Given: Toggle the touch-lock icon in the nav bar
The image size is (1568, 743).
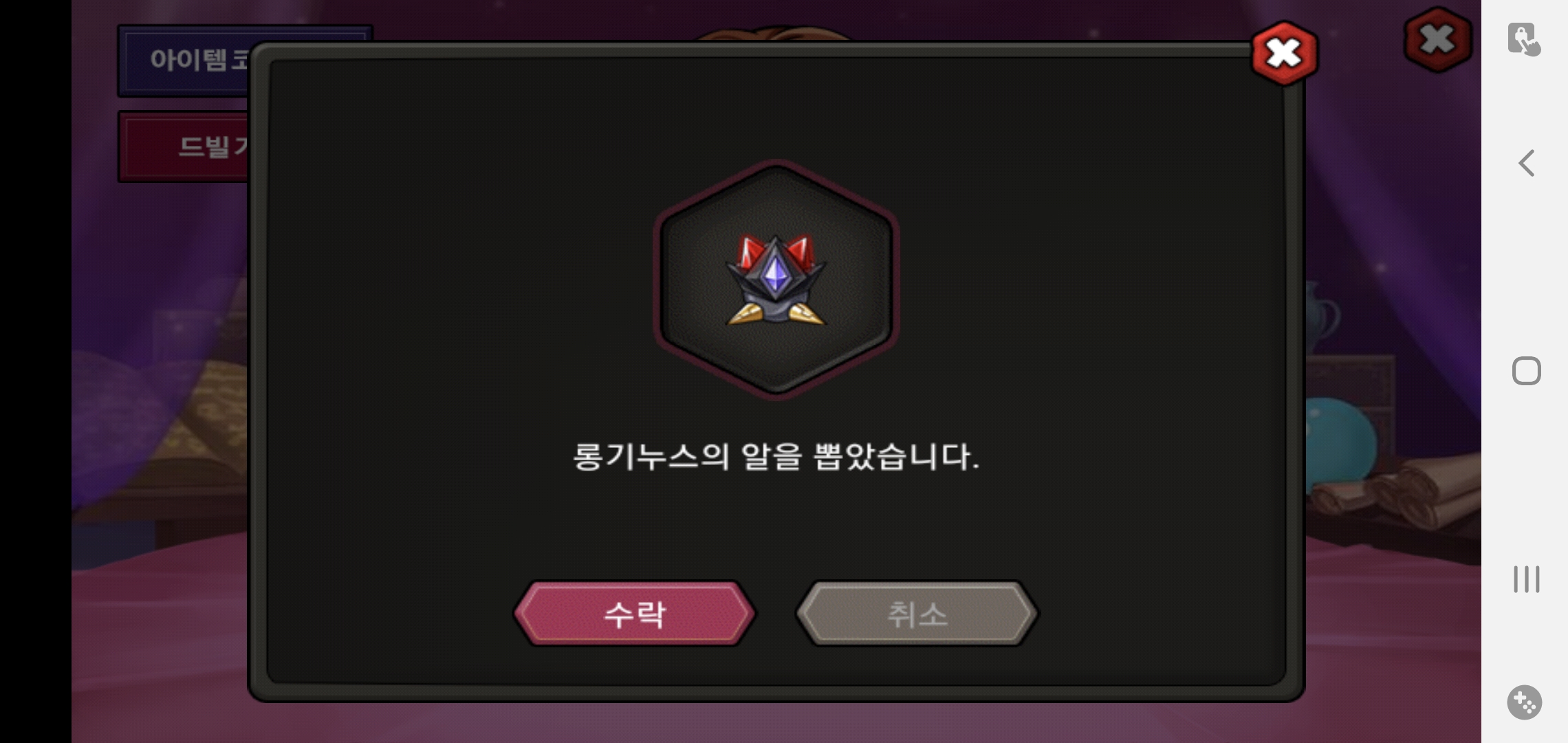Looking at the screenshot, I should pos(1524,39).
